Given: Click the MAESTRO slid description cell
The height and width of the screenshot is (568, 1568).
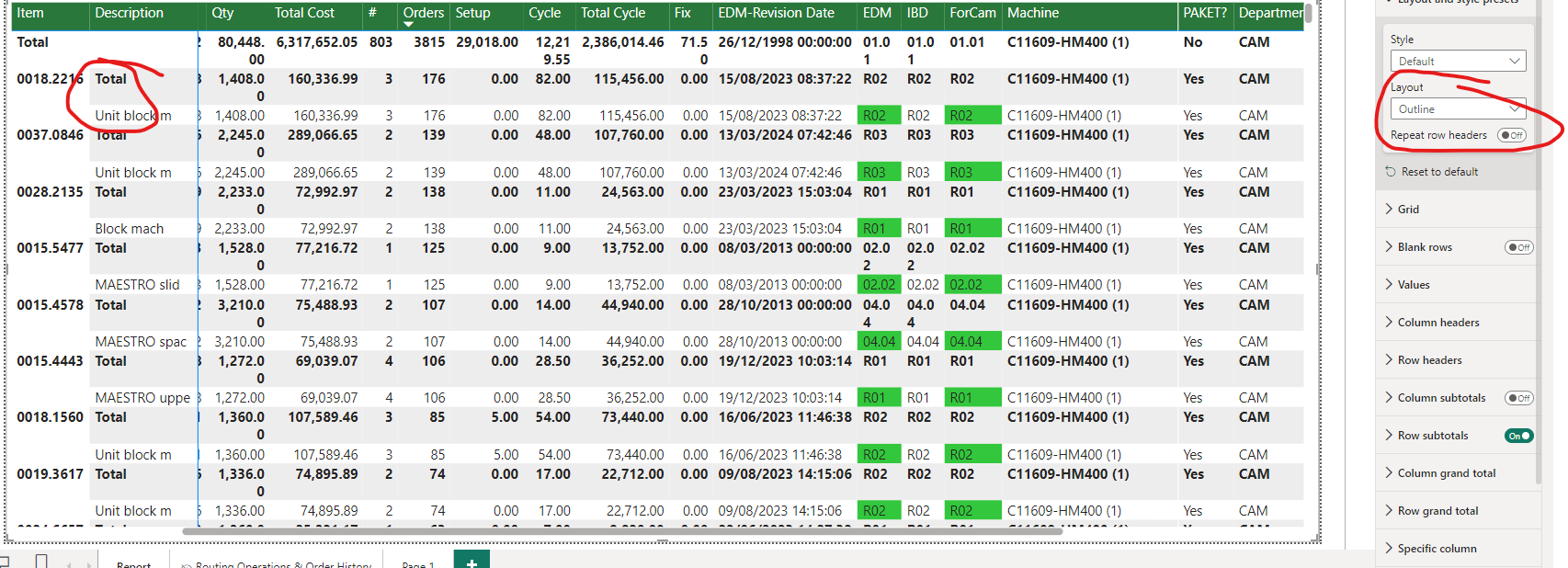Looking at the screenshot, I should click(138, 285).
